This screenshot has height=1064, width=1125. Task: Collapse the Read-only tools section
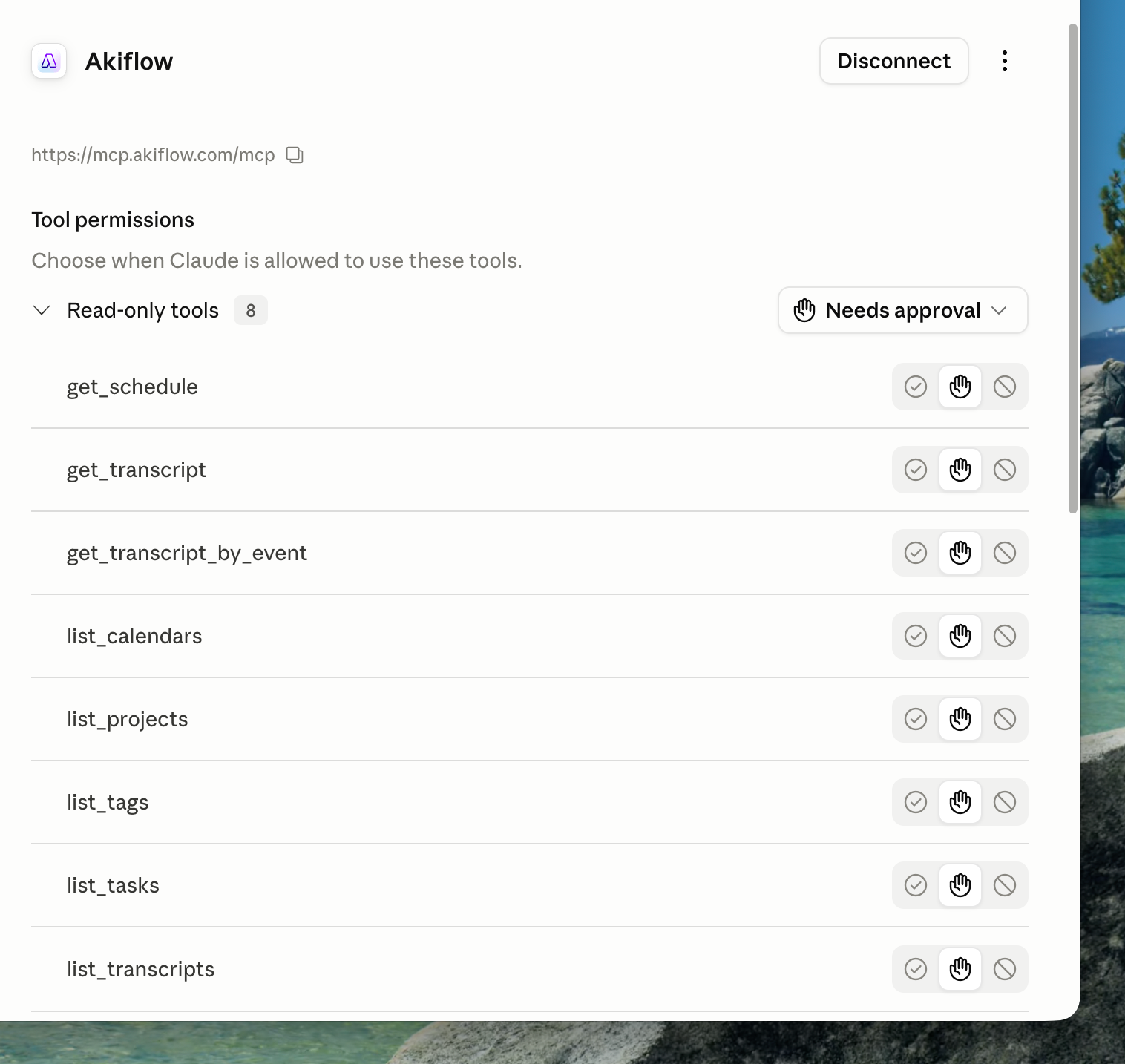(42, 310)
